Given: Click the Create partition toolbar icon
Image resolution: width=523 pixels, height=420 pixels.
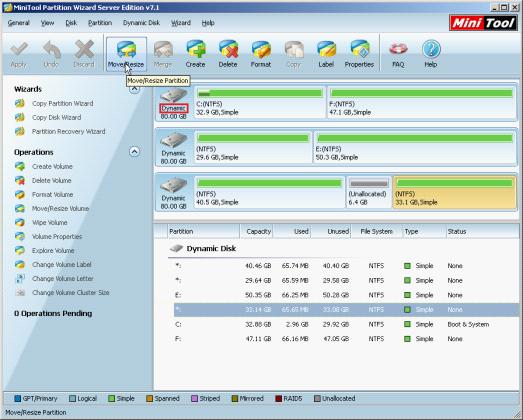Looking at the screenshot, I should click(x=195, y=54).
